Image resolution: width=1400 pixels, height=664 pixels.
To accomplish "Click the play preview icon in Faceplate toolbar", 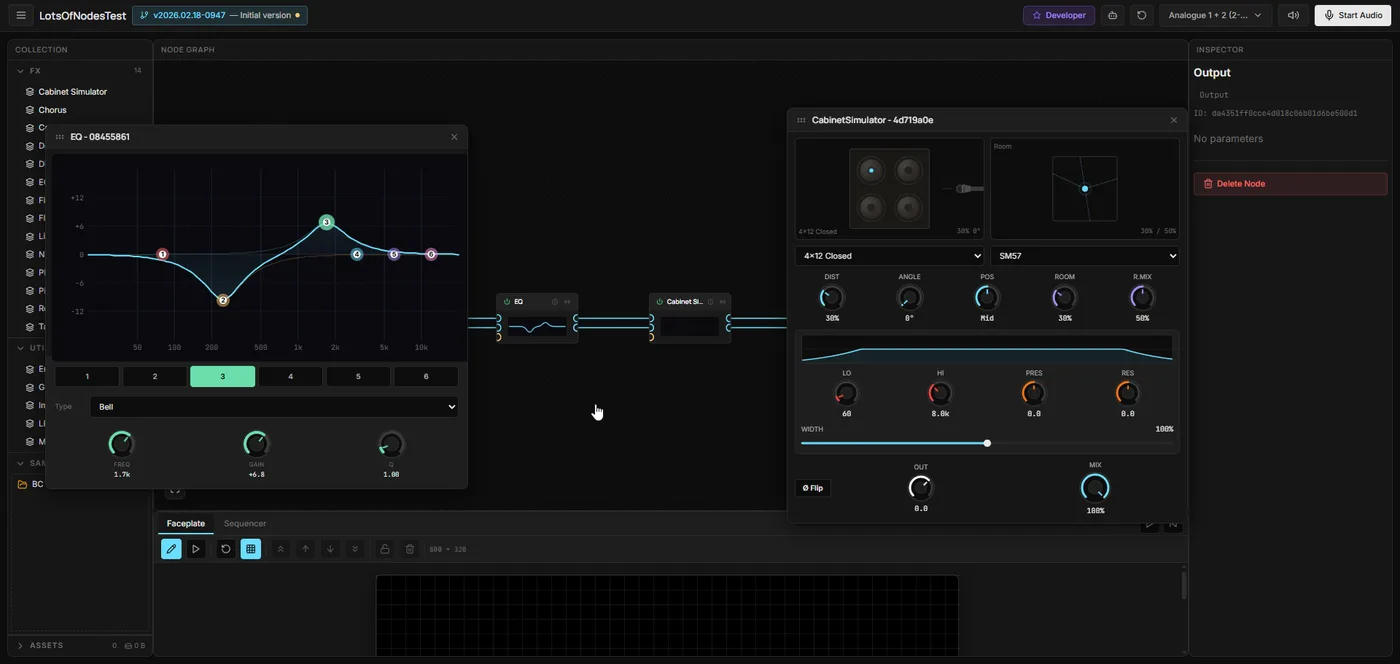I will (x=194, y=548).
